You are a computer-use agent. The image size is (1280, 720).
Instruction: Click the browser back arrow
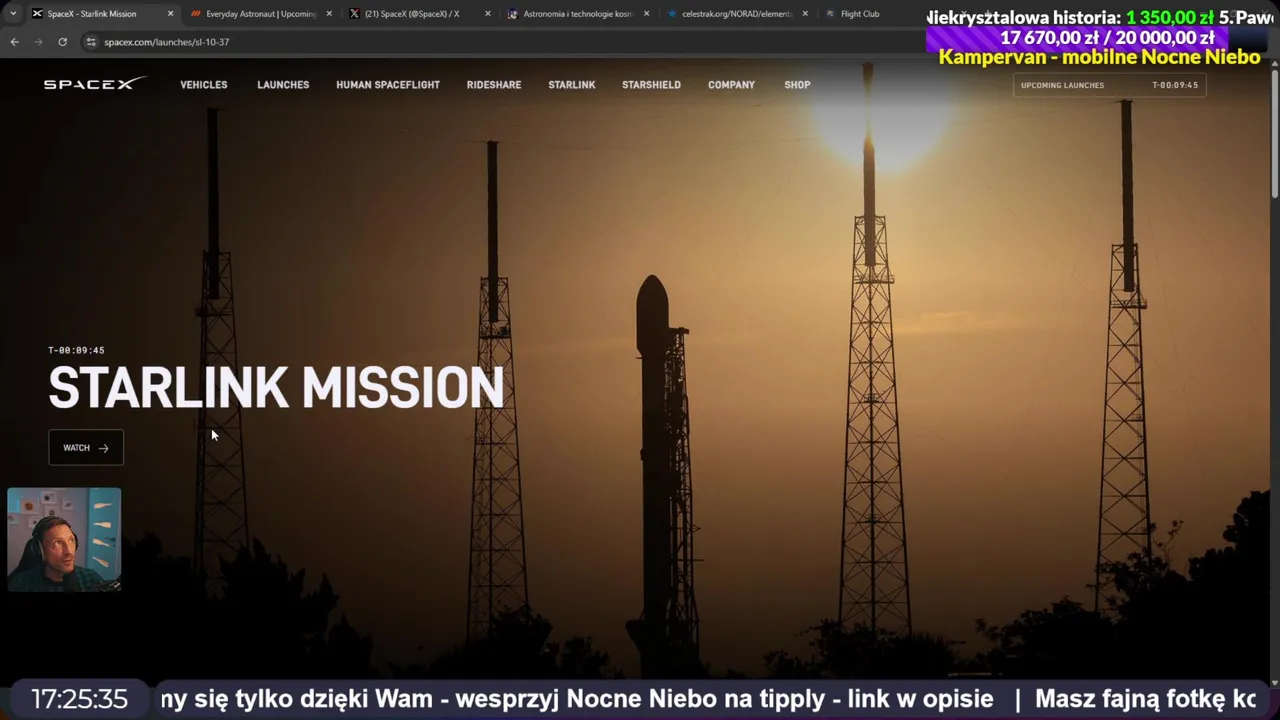coord(14,42)
